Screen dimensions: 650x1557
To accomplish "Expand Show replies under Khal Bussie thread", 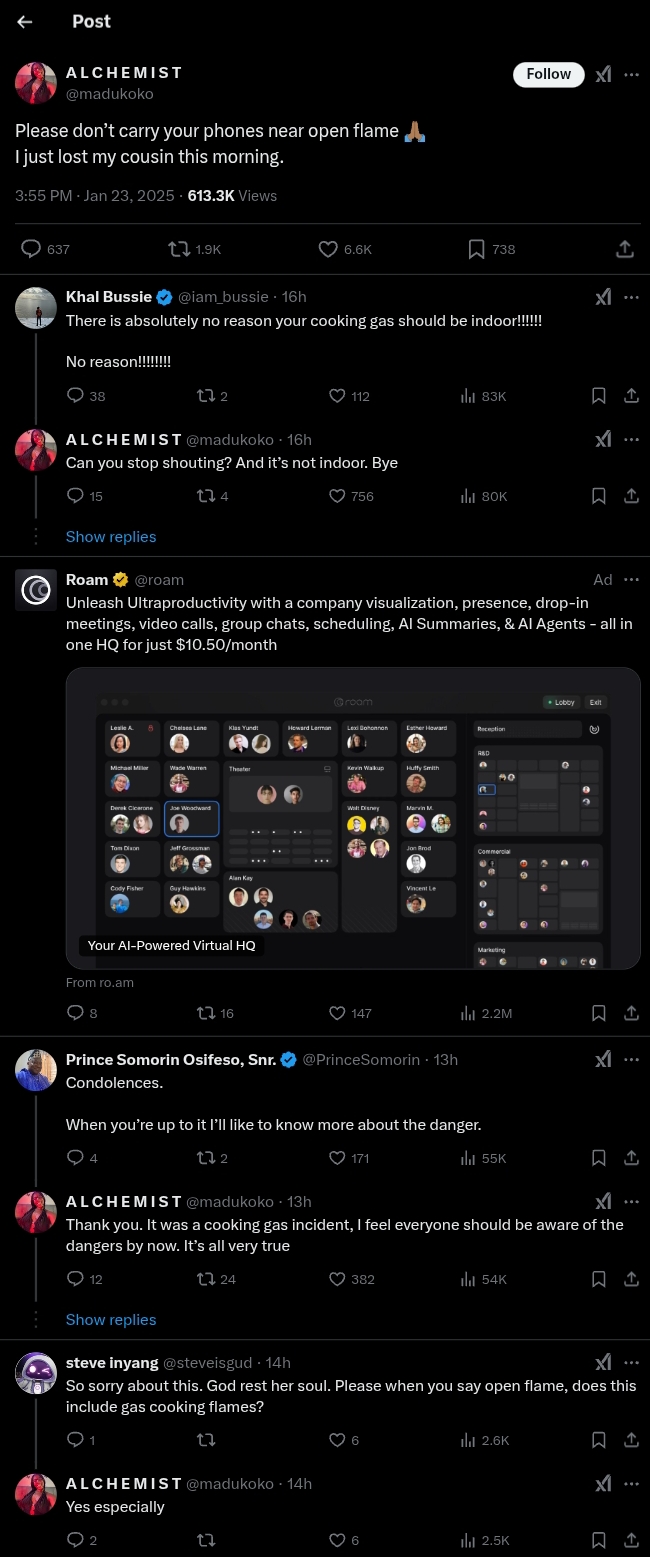I will (111, 537).
